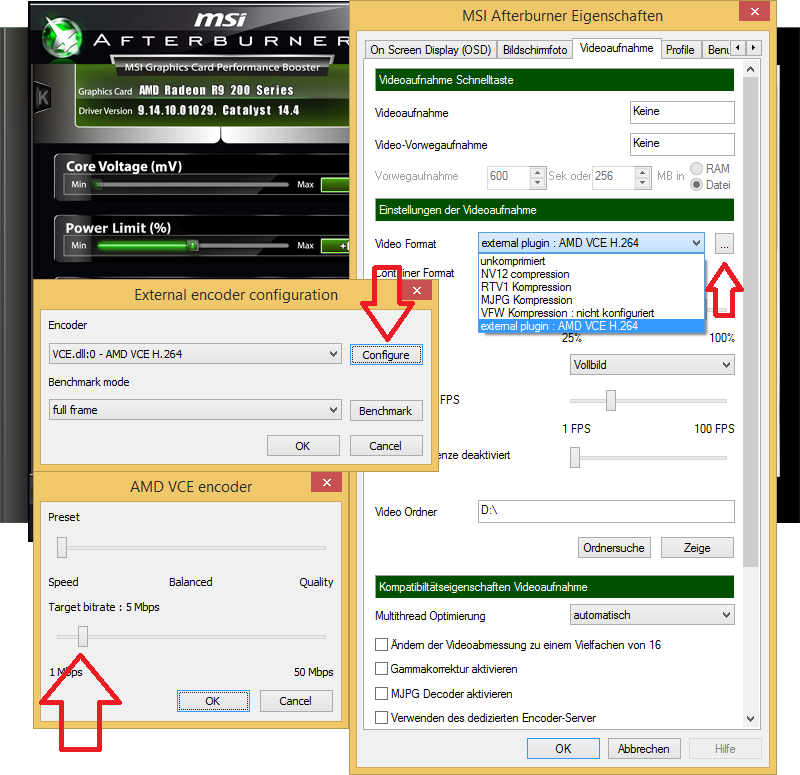Click Cancel in AMD VCE encoder dialog

tap(296, 701)
